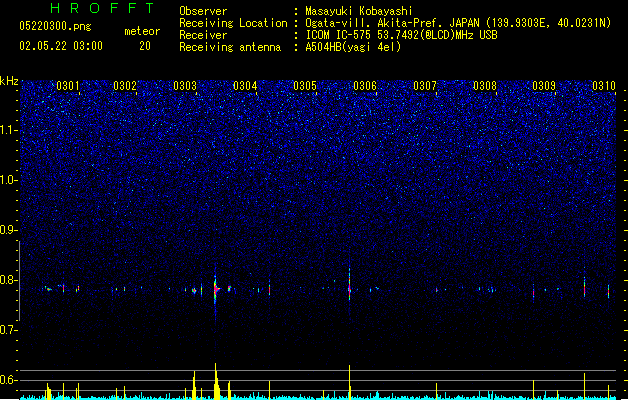Viewport: 629px width, 400px height.
Task: Click the kHz axis unit label
Action: (x=9, y=81)
